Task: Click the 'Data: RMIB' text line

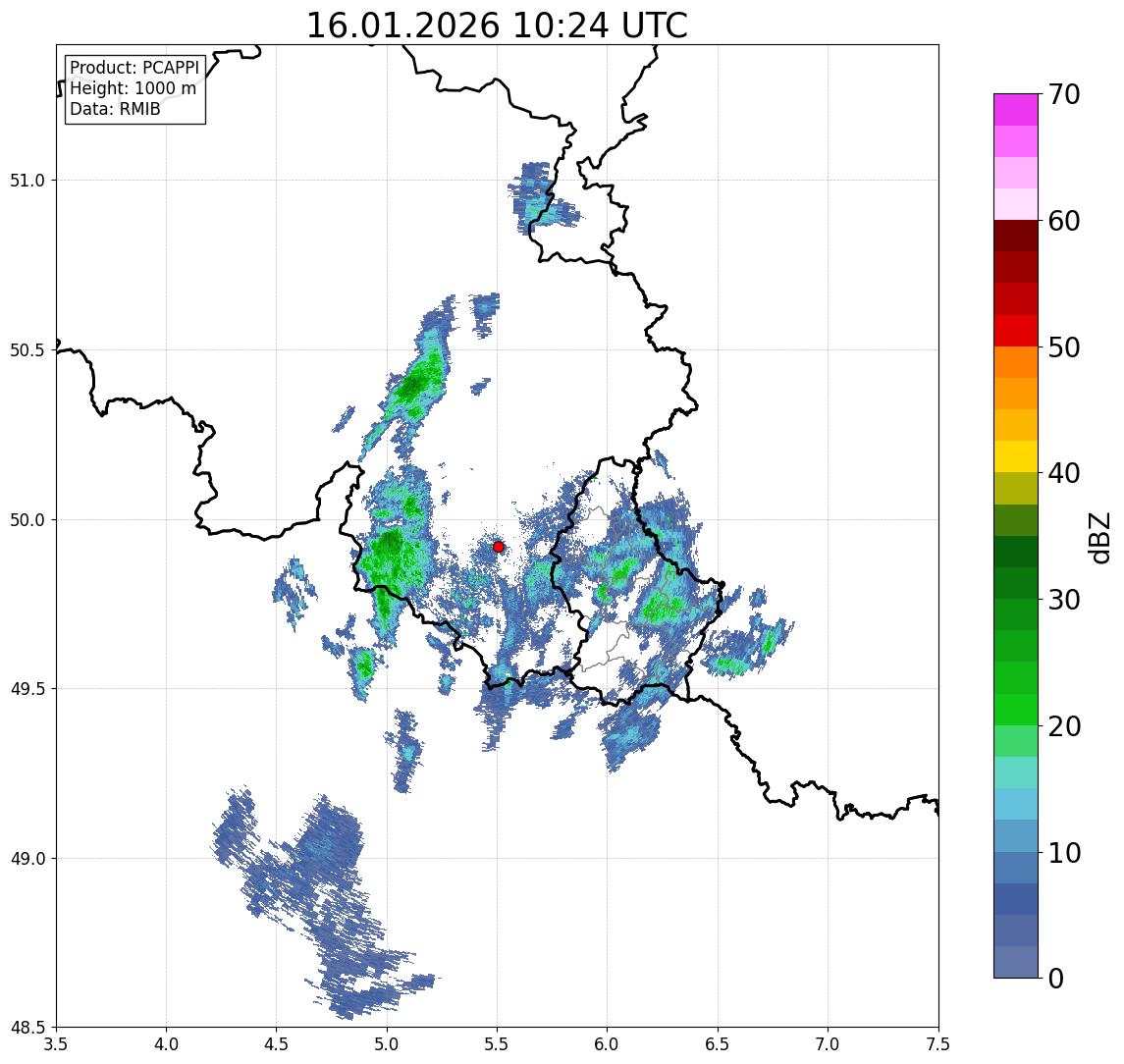Action: coord(115,109)
